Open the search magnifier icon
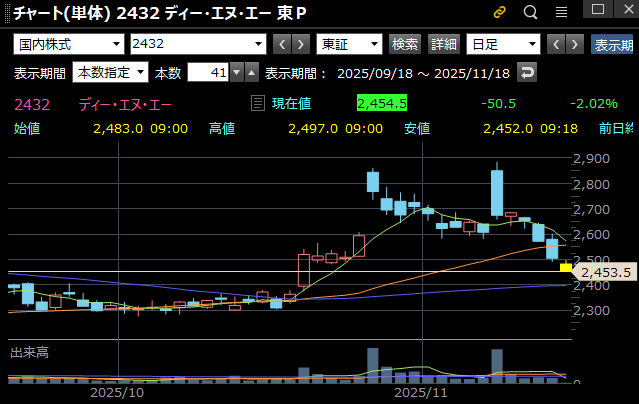The width and height of the screenshot is (639, 404). point(530,12)
